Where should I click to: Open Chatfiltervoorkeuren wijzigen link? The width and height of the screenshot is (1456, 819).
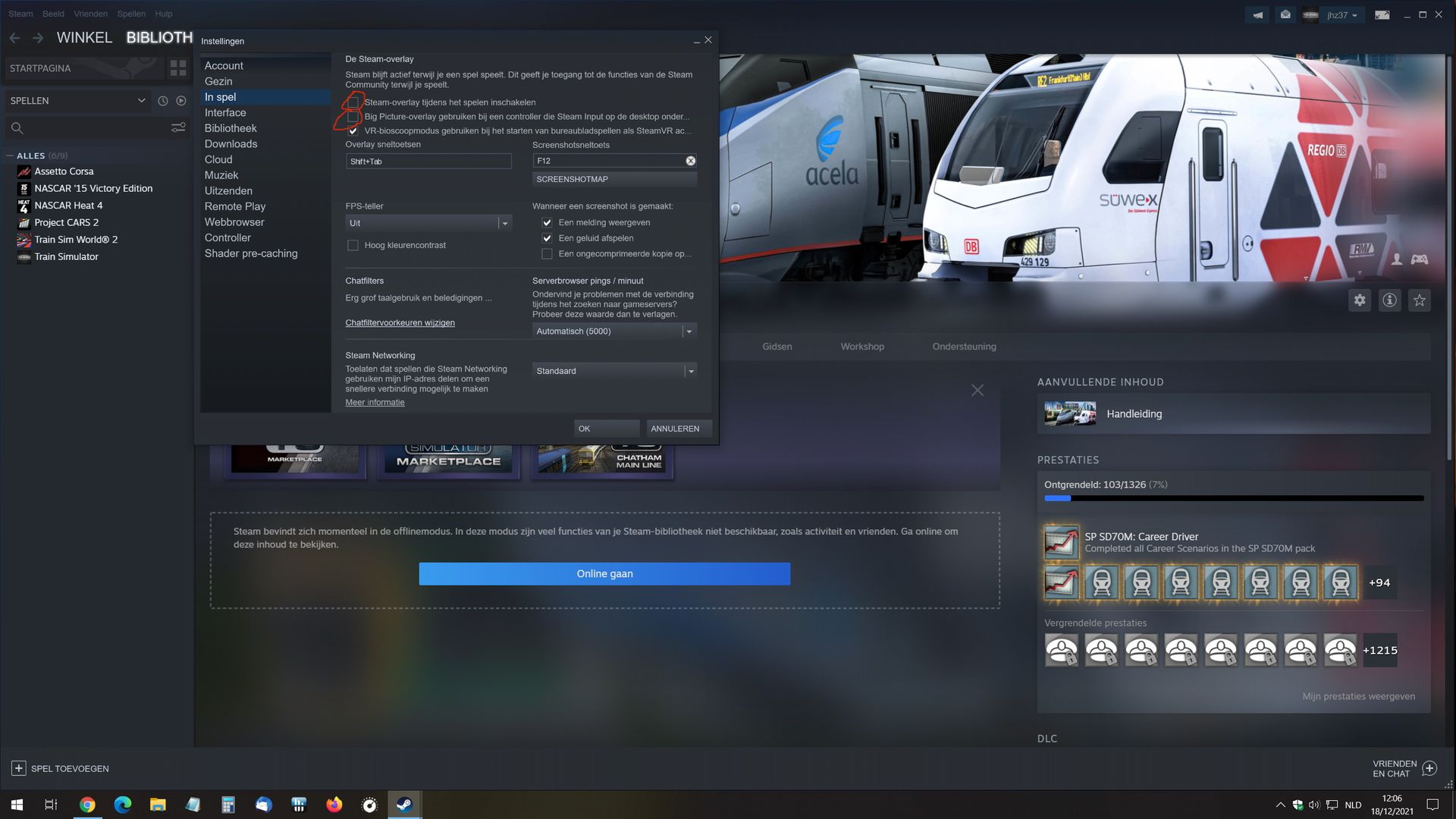click(x=400, y=323)
